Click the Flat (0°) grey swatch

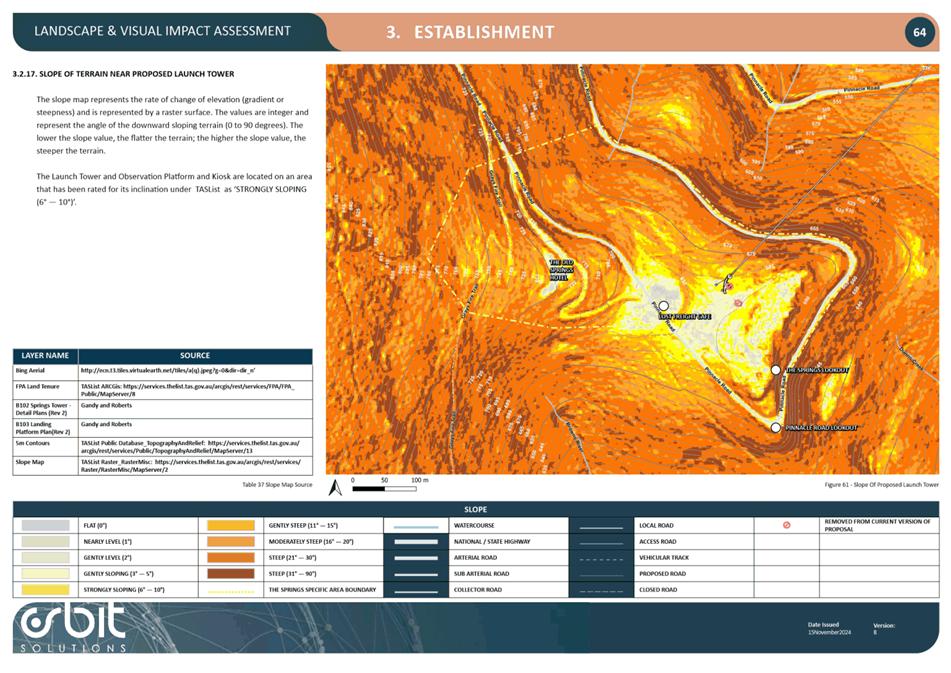[x=44, y=525]
